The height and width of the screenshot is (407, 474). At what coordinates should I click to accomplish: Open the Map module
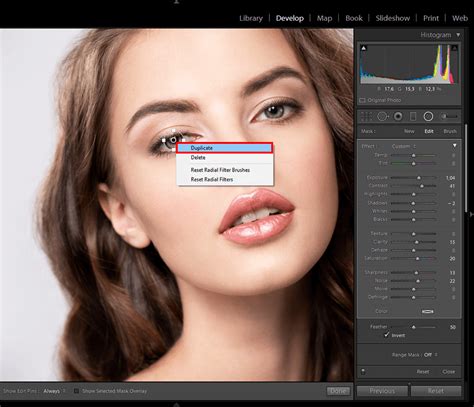[324, 18]
